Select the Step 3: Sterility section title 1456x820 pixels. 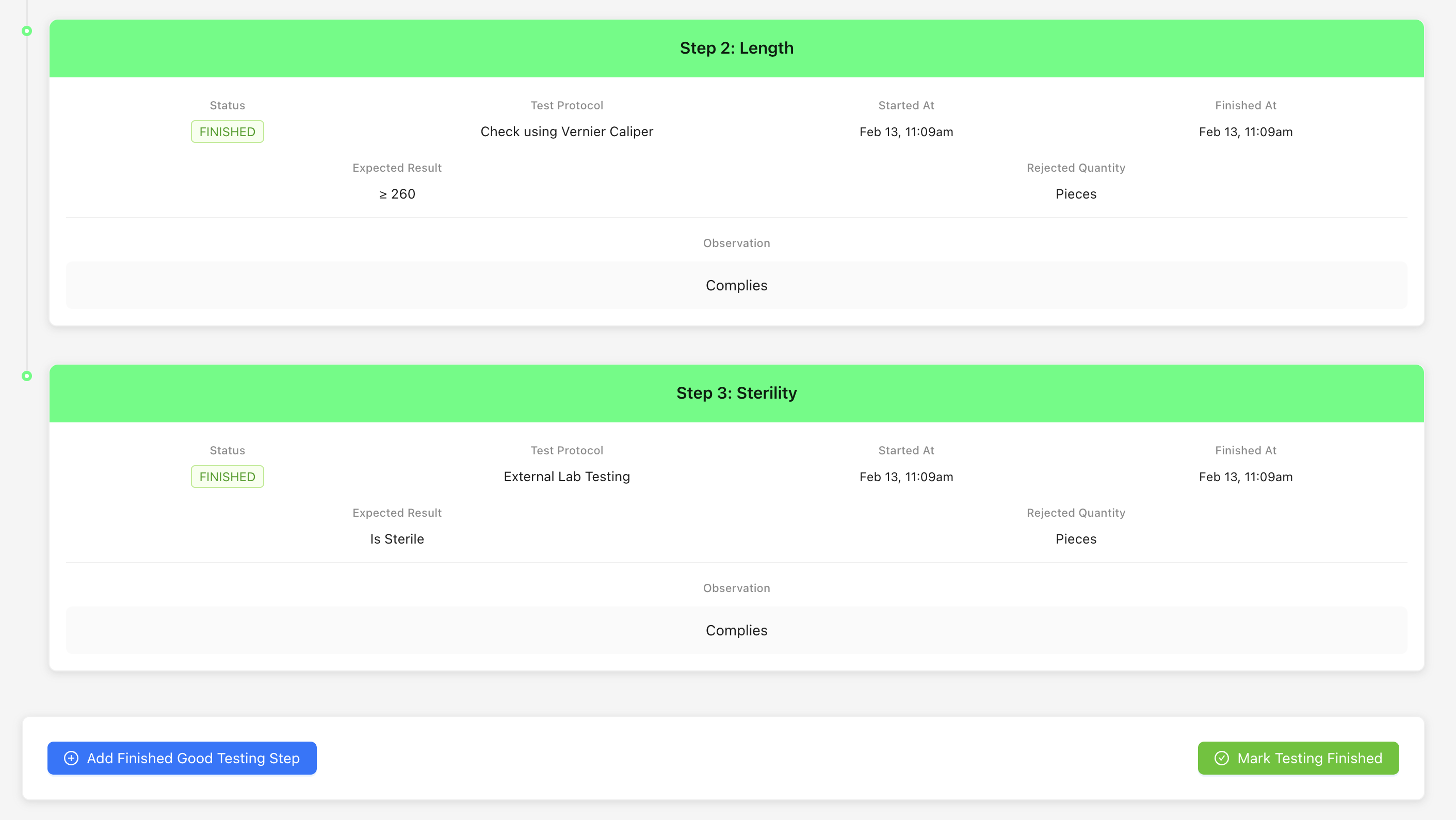pos(736,393)
